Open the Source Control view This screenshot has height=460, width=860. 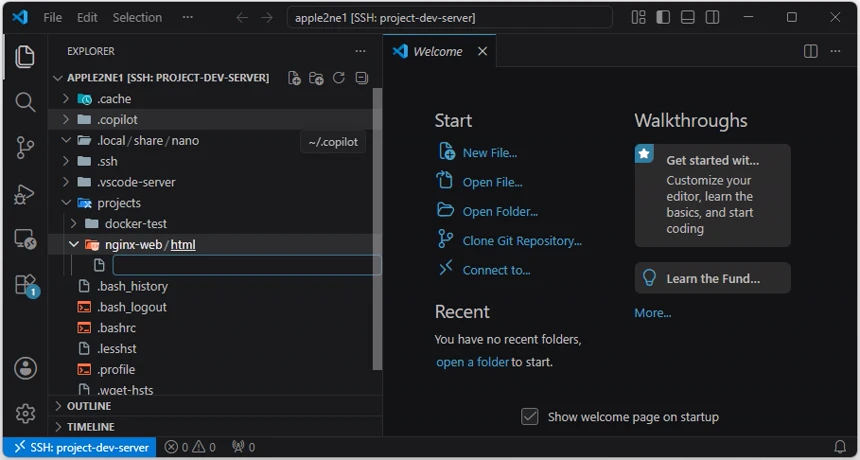click(x=25, y=148)
